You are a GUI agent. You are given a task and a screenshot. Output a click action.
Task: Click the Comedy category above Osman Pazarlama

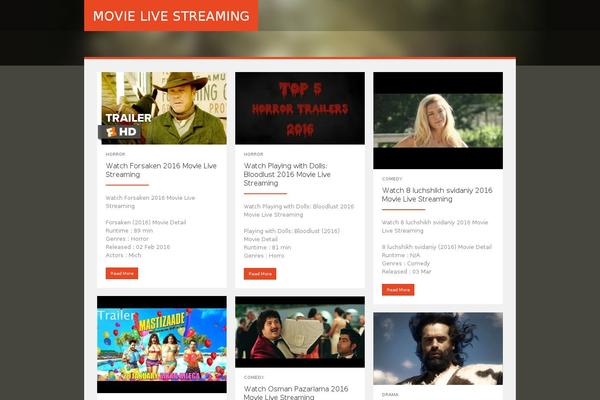pos(254,377)
